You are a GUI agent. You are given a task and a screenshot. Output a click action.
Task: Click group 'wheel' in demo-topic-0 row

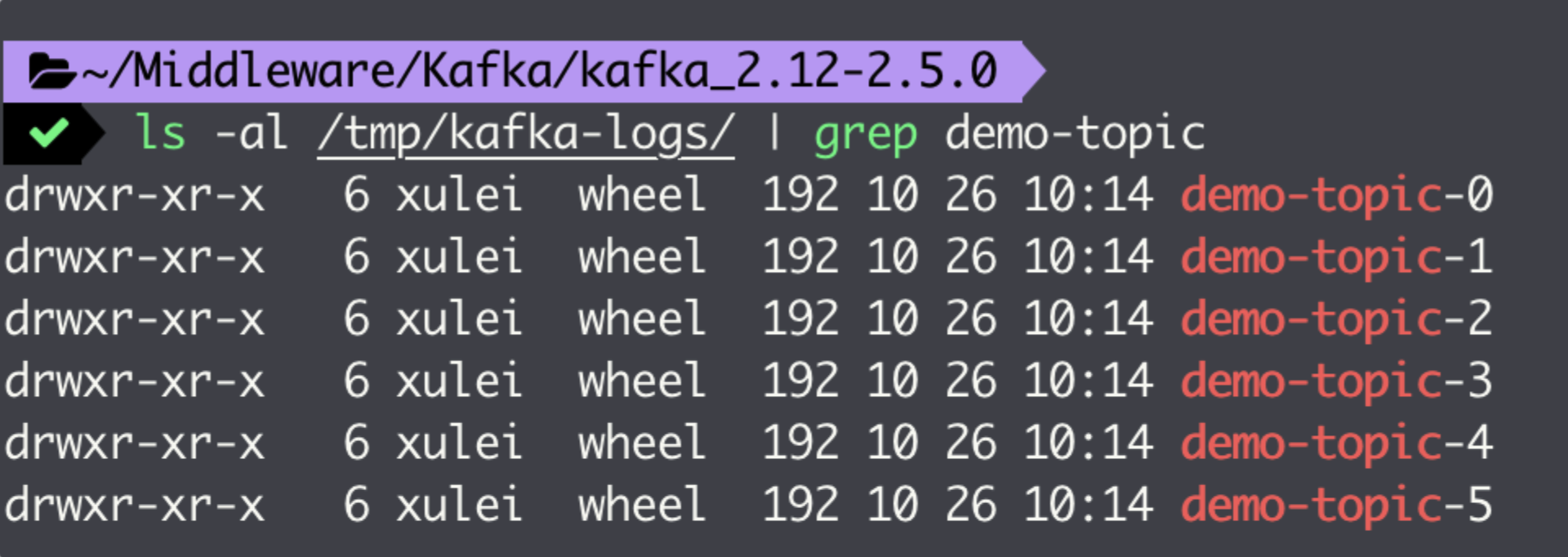point(642,194)
